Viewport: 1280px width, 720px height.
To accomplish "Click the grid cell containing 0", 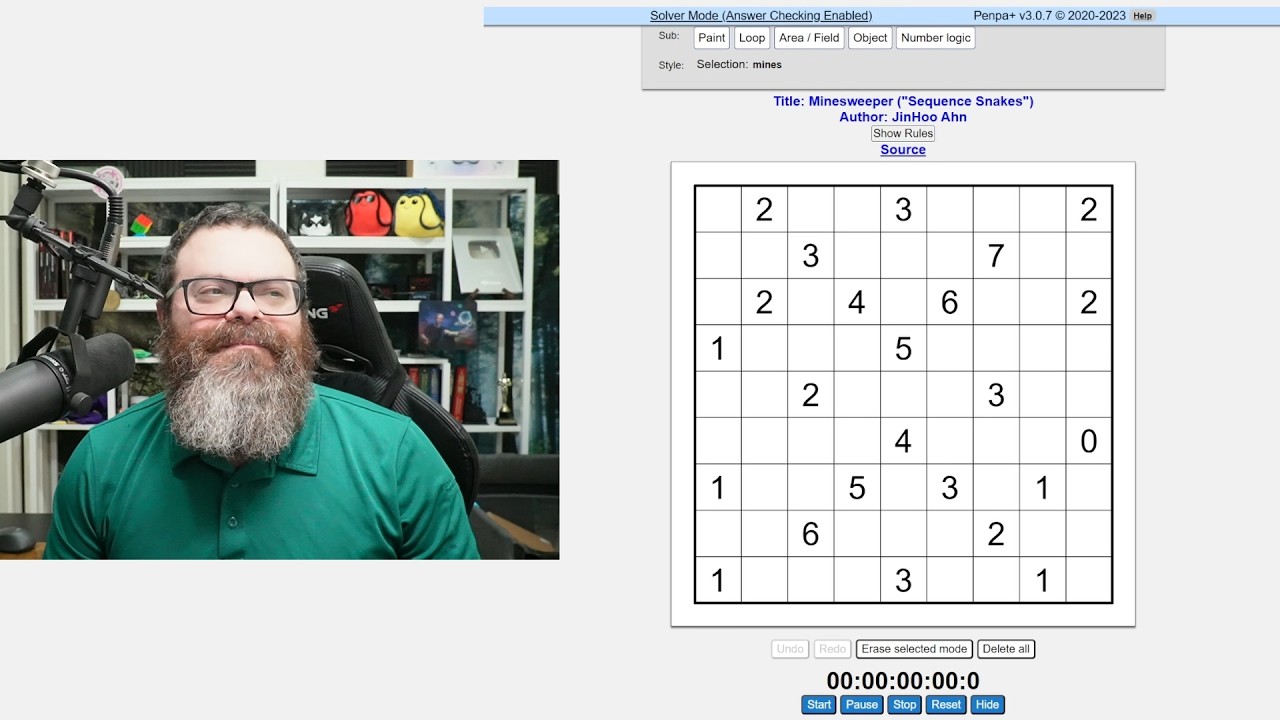I will [x=1089, y=441].
